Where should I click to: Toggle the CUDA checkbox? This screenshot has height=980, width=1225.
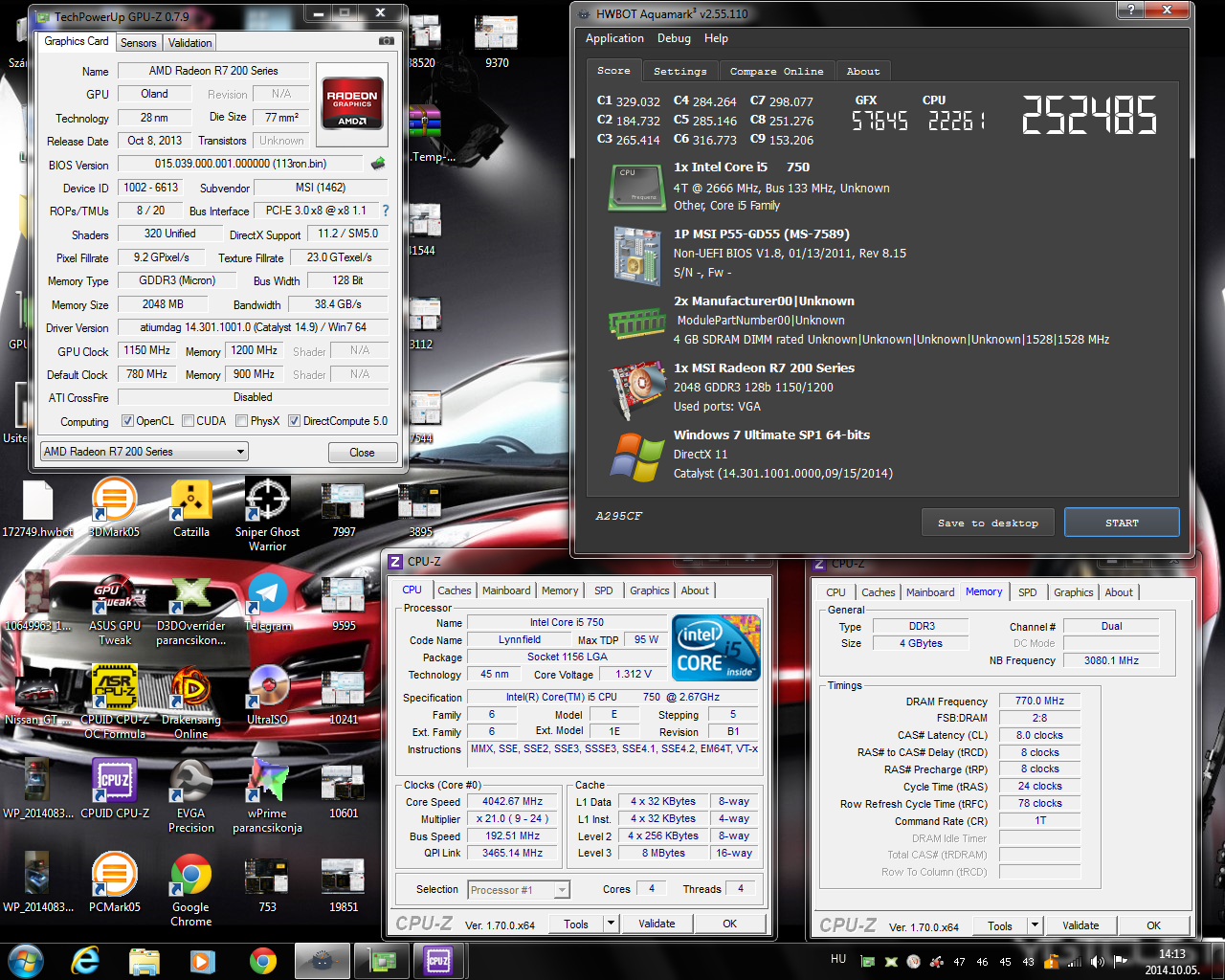(189, 421)
